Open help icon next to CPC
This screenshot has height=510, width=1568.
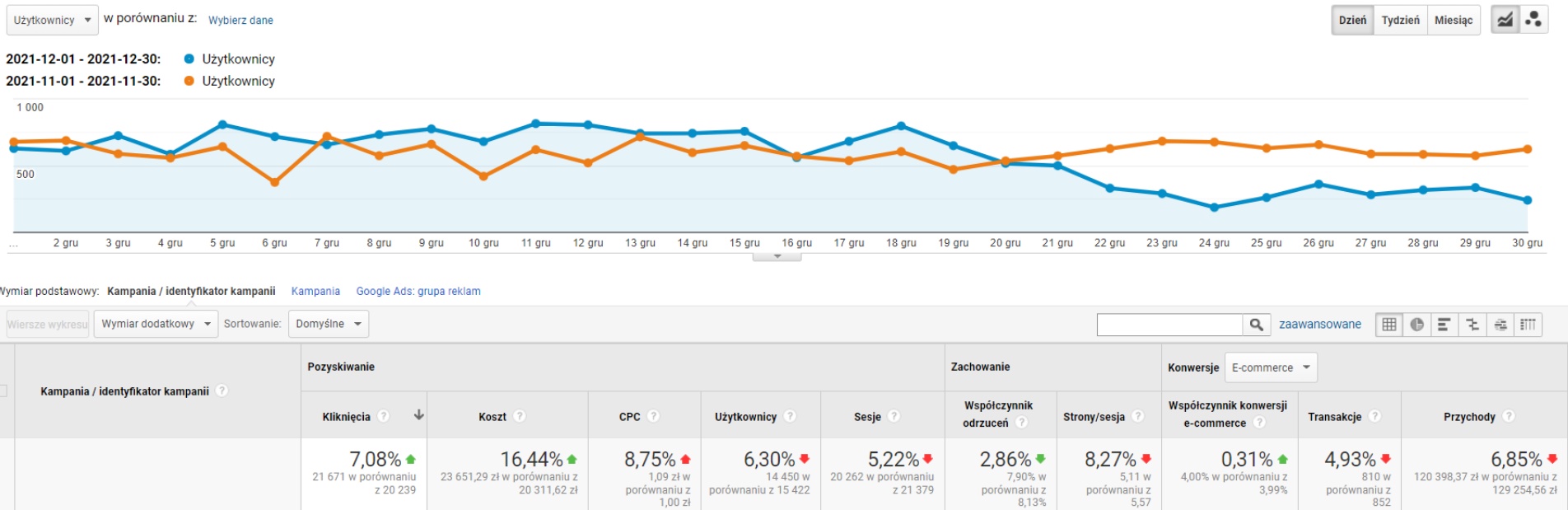(653, 416)
